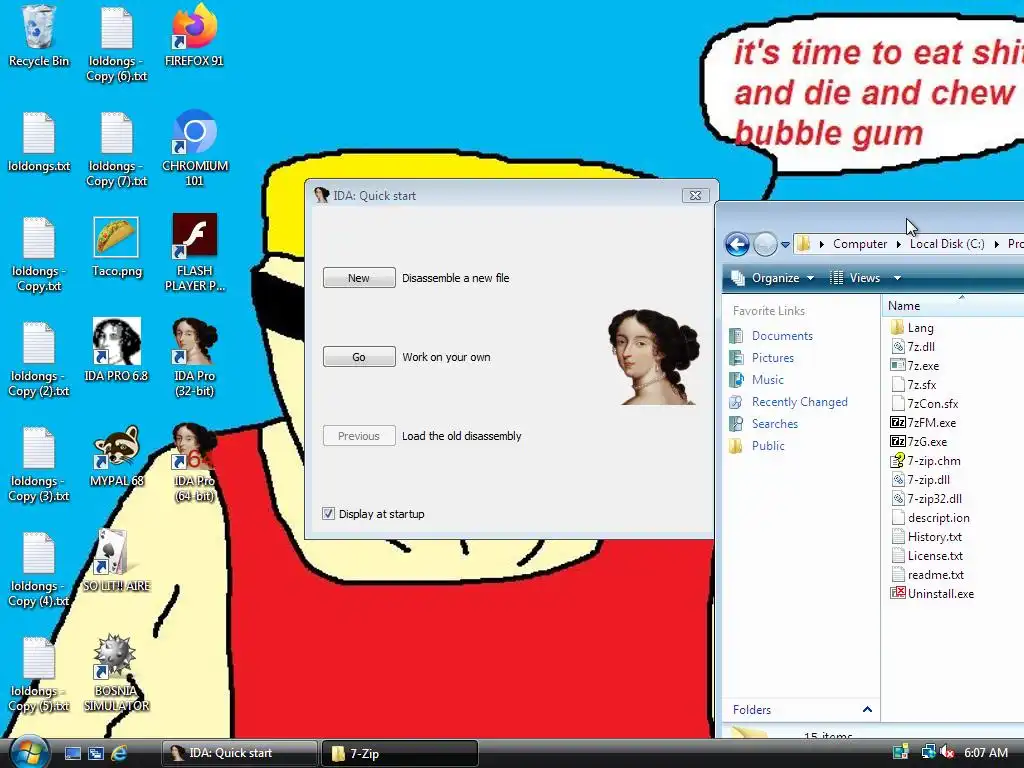Select loldongs - Copy (4).txt file
The width and height of the screenshot is (1024, 768).
39,569
